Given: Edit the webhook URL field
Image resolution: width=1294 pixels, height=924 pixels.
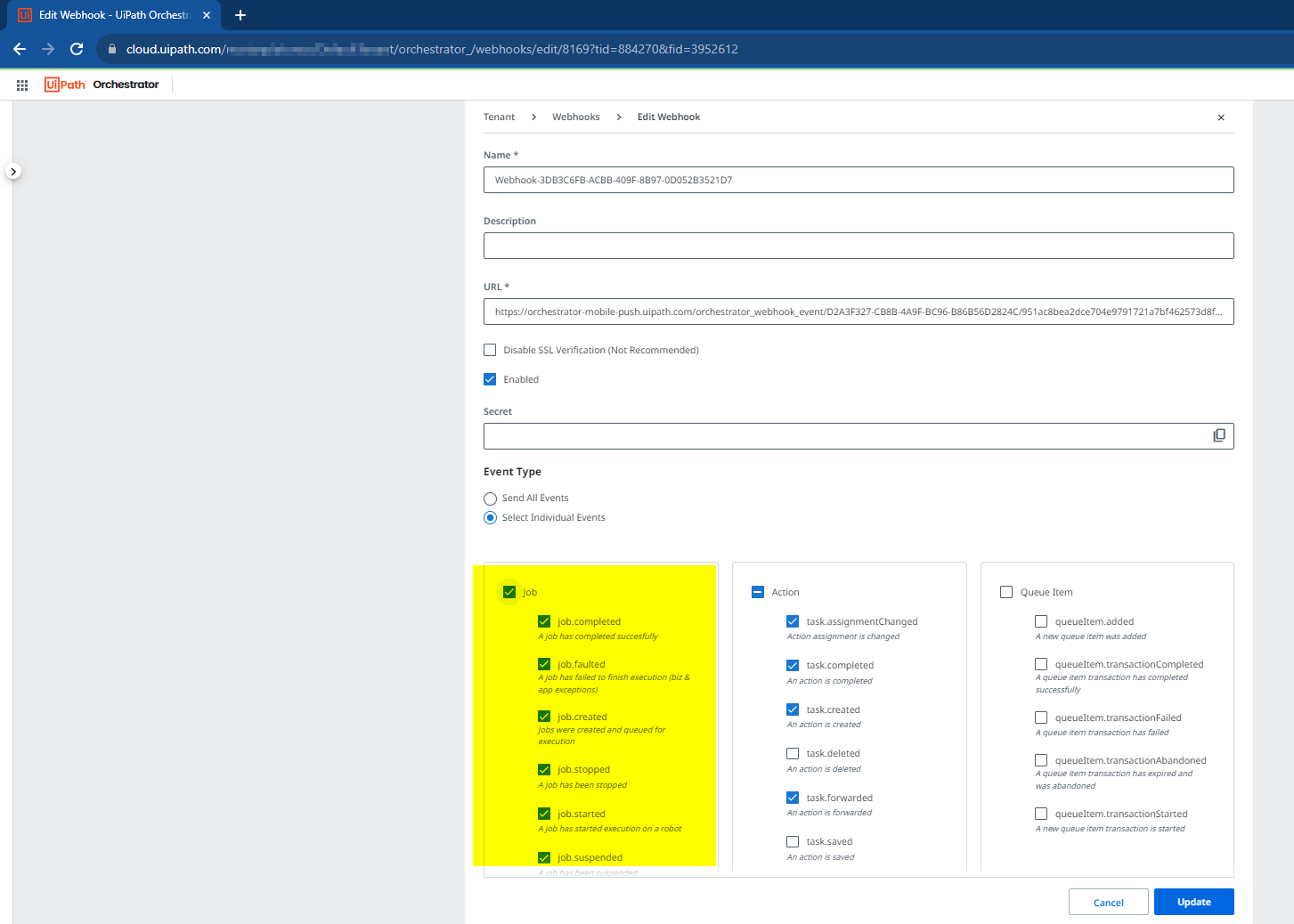Looking at the screenshot, I should click(x=859, y=312).
